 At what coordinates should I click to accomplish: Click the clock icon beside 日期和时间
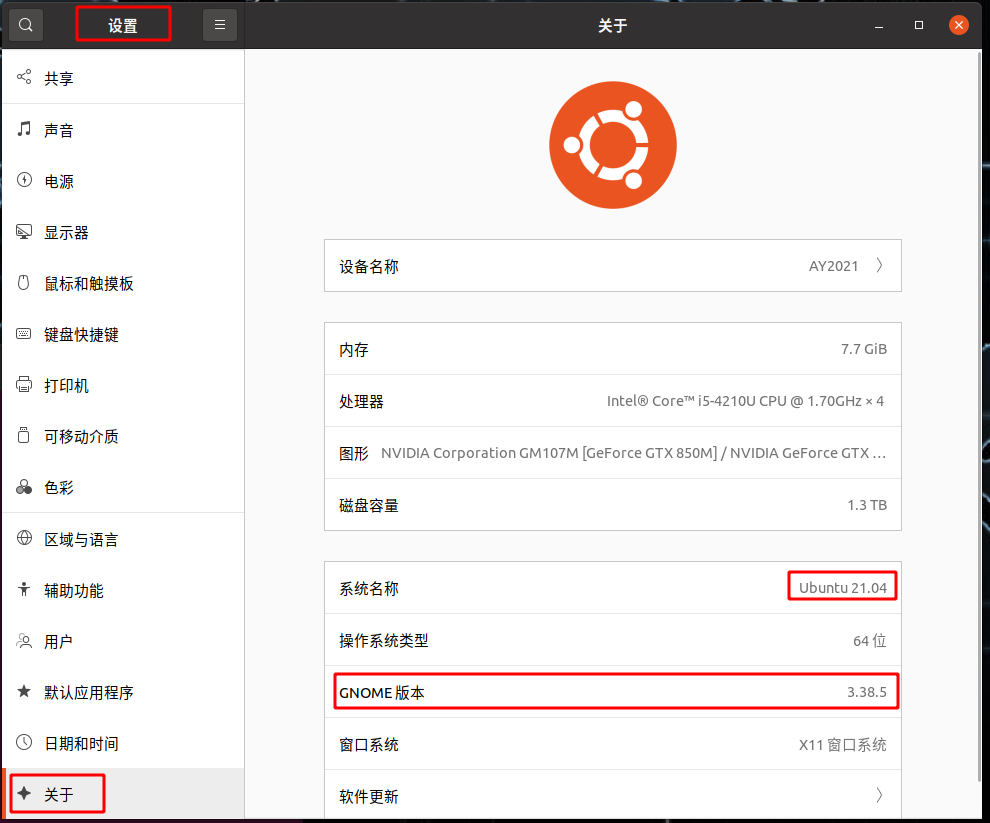[x=24, y=742]
